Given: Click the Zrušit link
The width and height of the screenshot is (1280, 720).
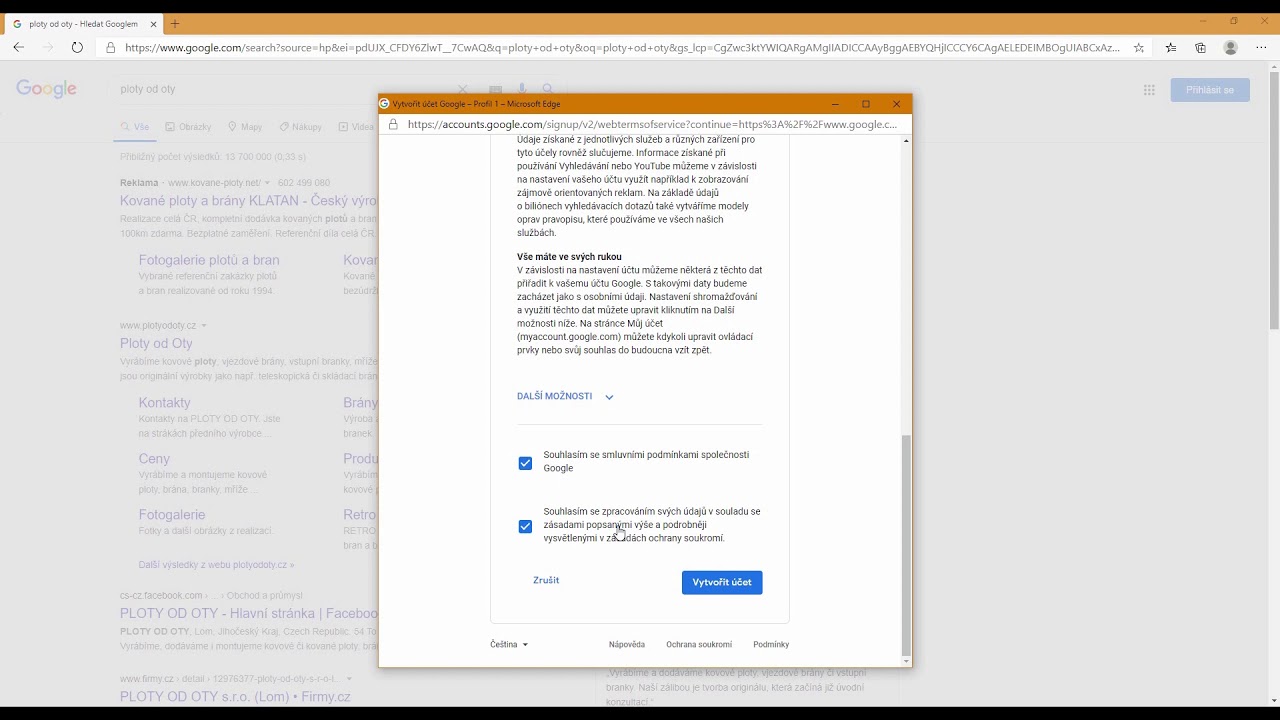Looking at the screenshot, I should [x=546, y=580].
